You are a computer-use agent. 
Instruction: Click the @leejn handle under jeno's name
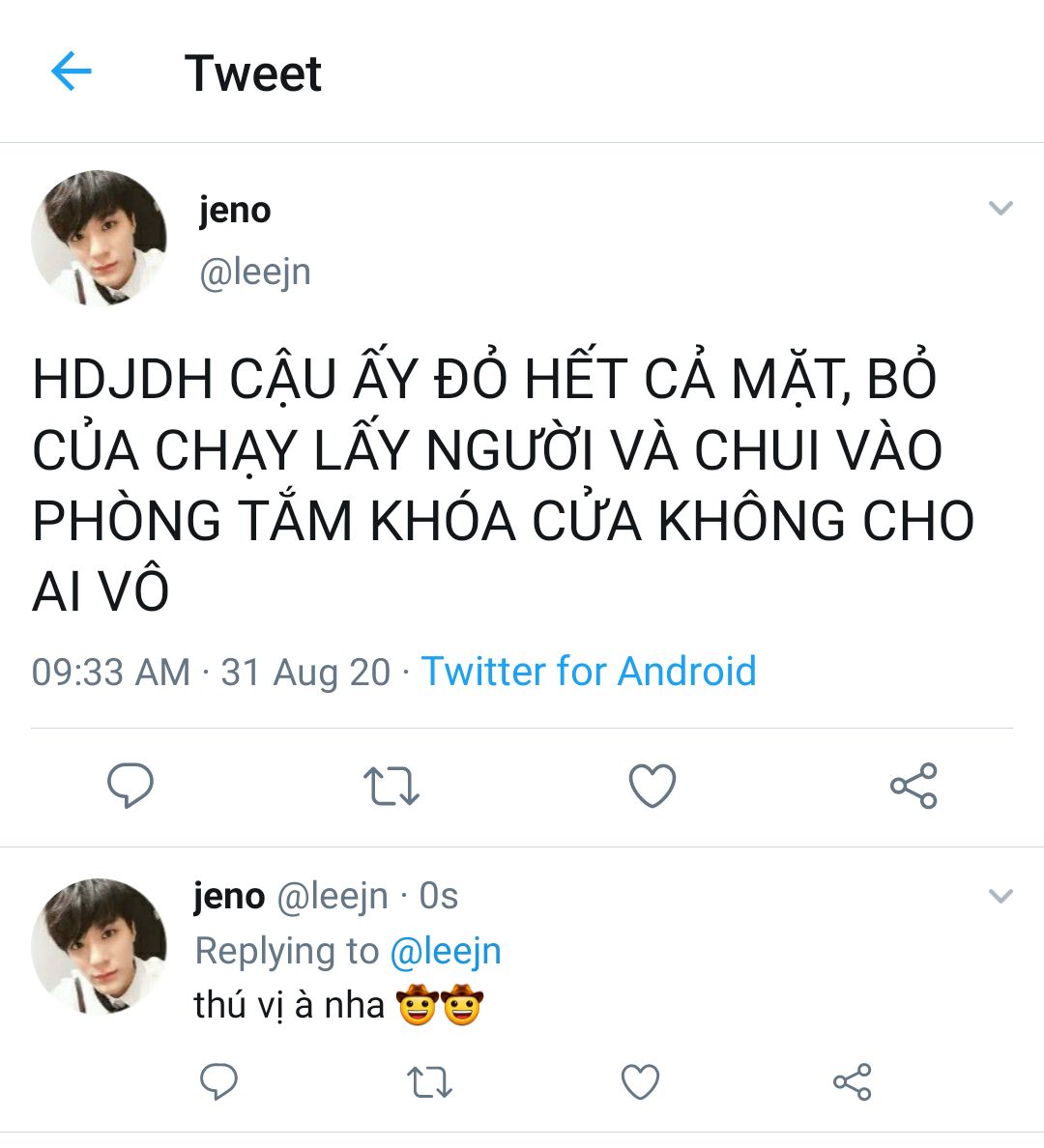click(255, 273)
